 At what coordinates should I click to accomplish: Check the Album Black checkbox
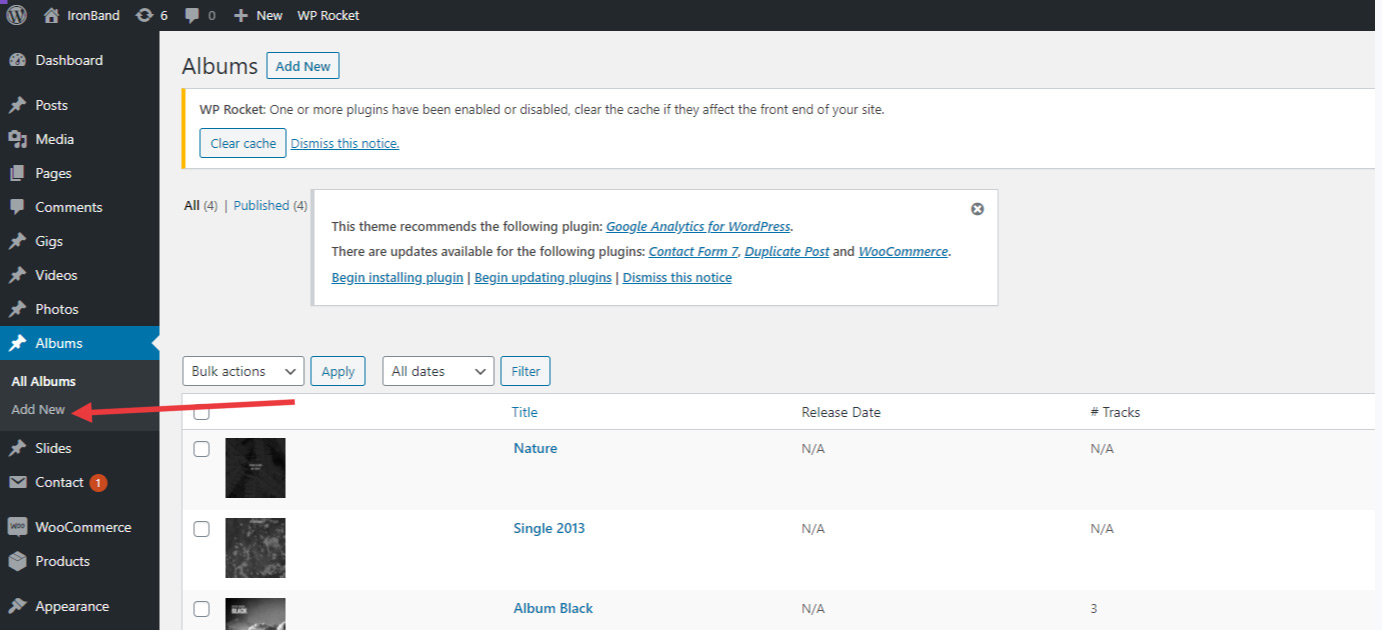(x=201, y=609)
